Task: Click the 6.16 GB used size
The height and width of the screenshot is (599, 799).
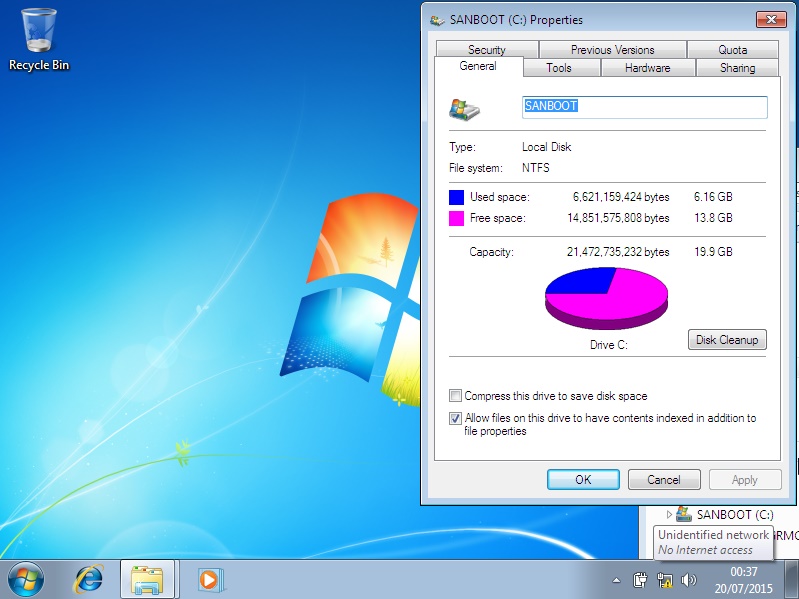Action: [x=713, y=197]
